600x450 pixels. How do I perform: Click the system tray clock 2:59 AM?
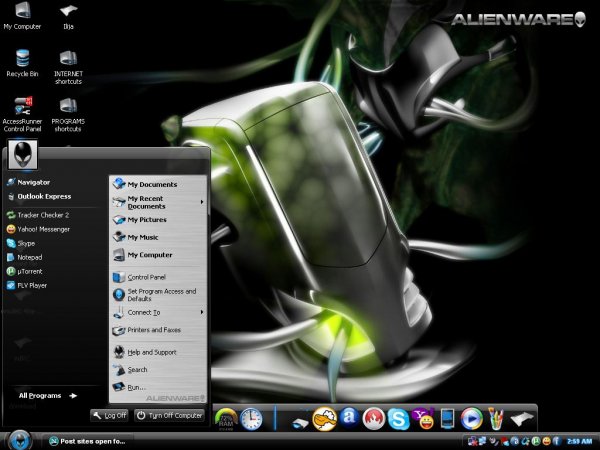pyautogui.click(x=580, y=441)
